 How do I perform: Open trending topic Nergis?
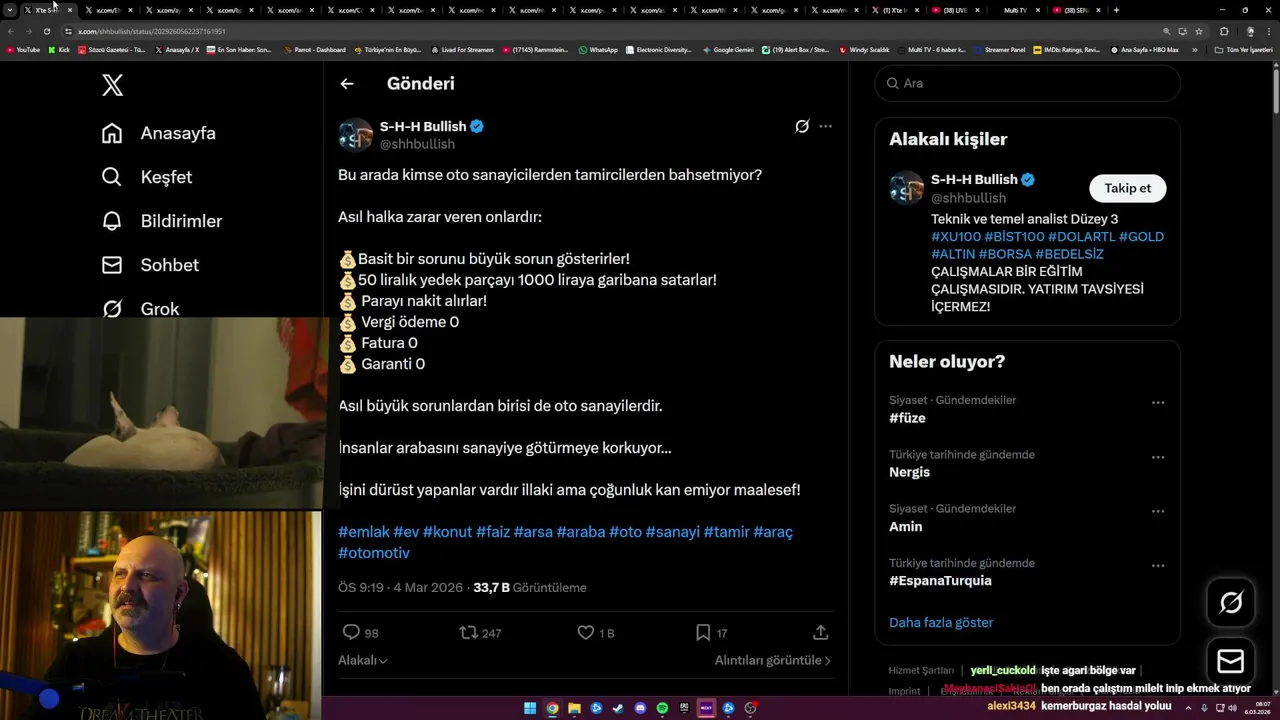tap(909, 472)
